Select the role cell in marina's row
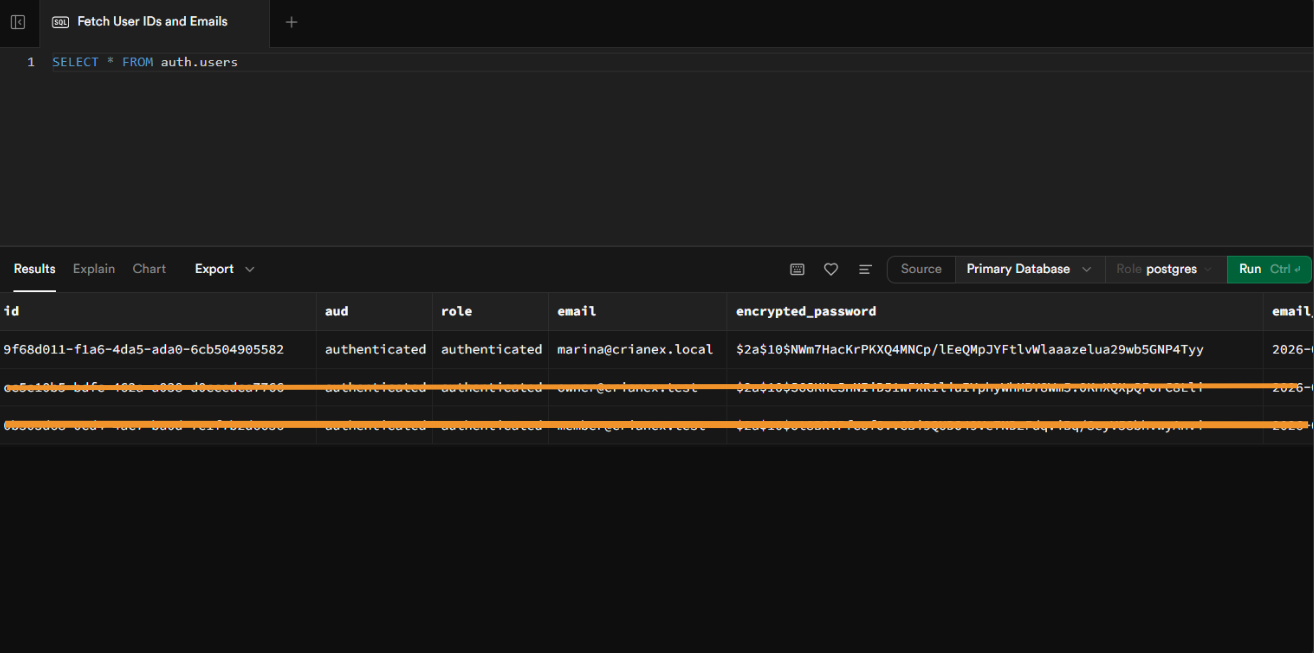The width and height of the screenshot is (1314, 653). (x=490, y=349)
